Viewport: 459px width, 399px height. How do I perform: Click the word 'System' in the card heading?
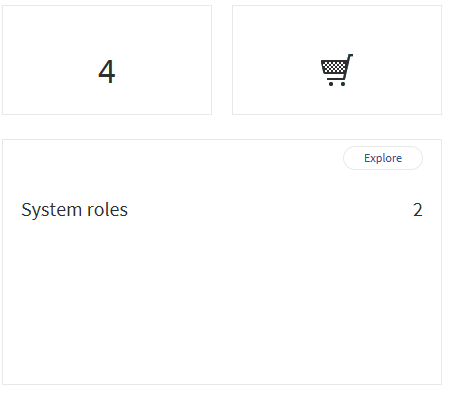coord(52,210)
